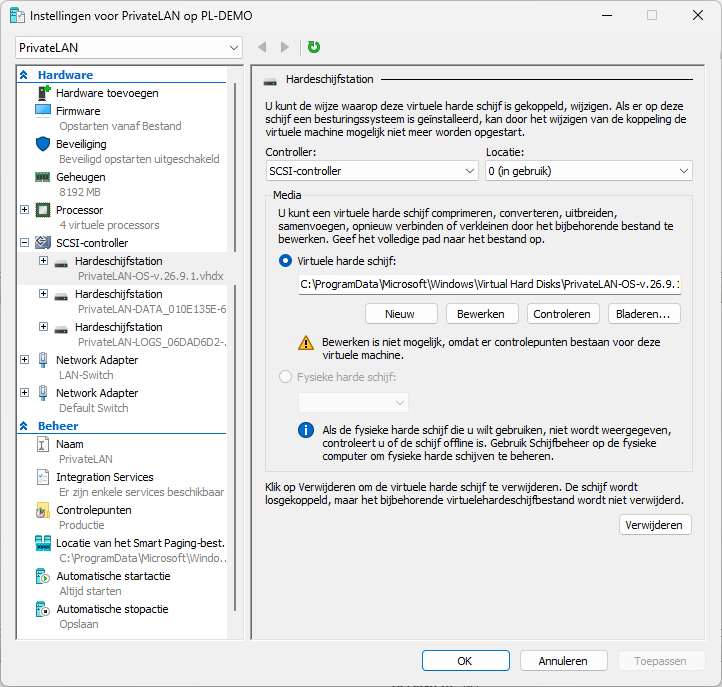
Task: Confirm with the OK button
Action: click(465, 661)
